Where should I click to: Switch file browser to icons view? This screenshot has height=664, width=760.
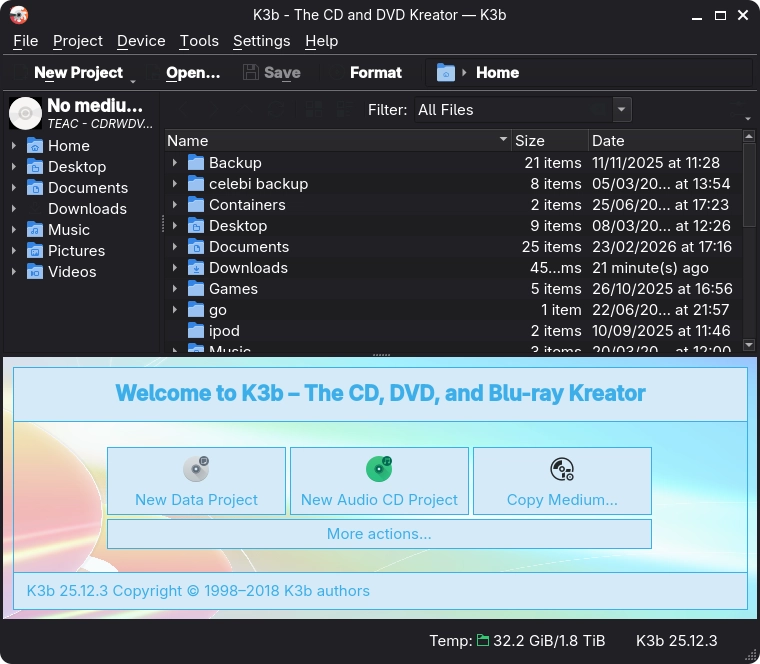pyautogui.click(x=314, y=110)
